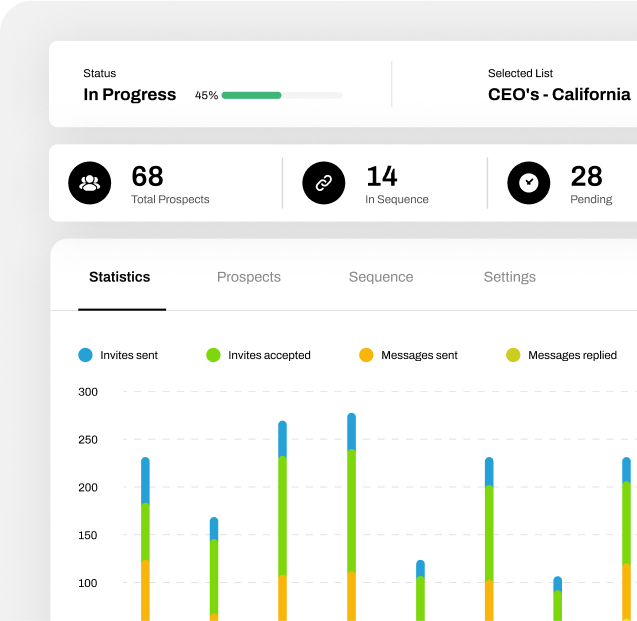Click the 28 pending count
Screen dimensions: 637x621
click(x=586, y=176)
